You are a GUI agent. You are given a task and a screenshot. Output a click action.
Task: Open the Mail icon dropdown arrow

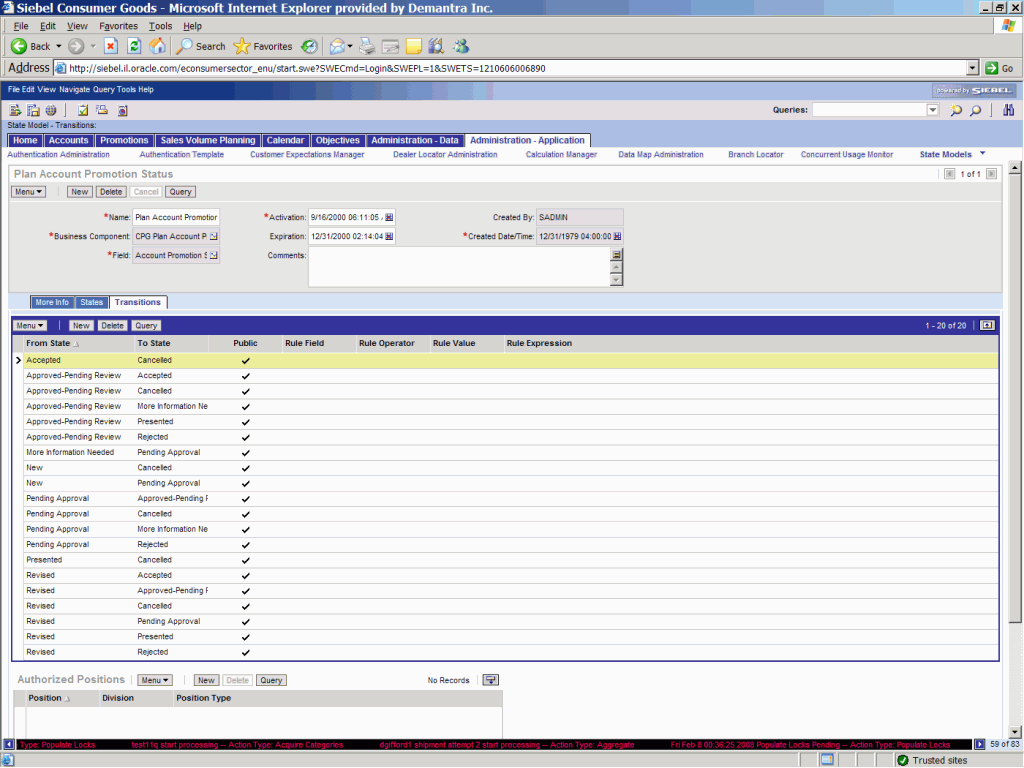(x=350, y=46)
